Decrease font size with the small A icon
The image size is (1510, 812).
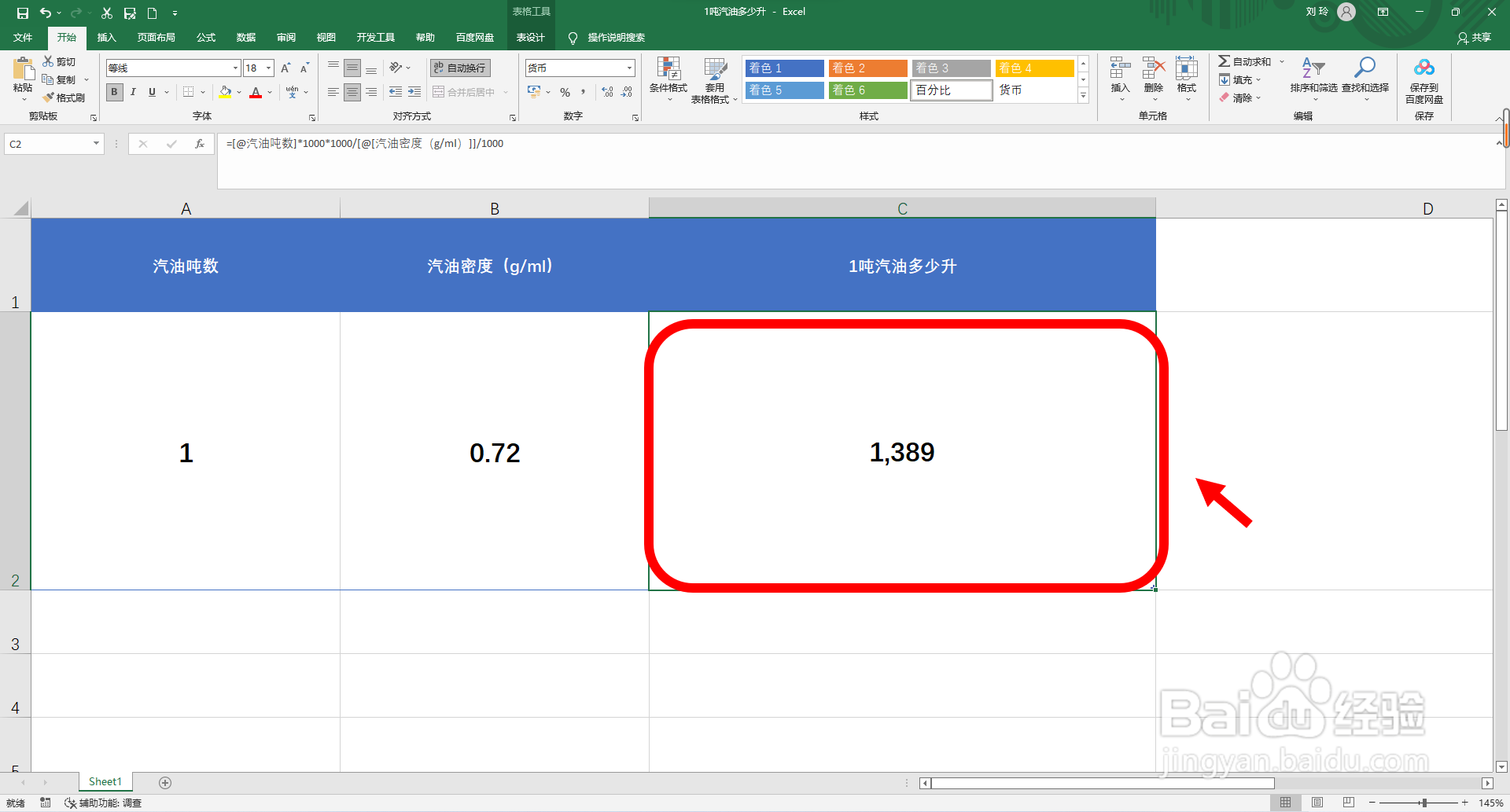[x=304, y=68]
